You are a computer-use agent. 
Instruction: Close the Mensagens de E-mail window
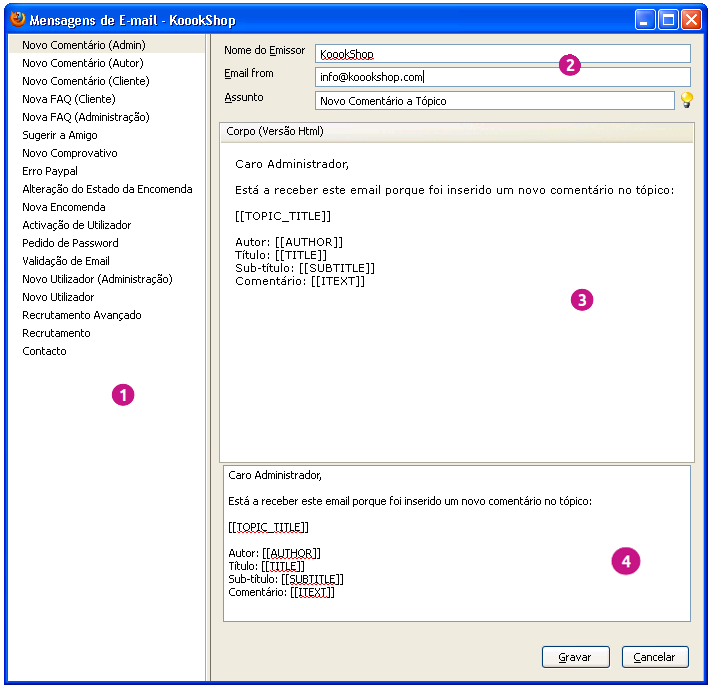tap(692, 20)
